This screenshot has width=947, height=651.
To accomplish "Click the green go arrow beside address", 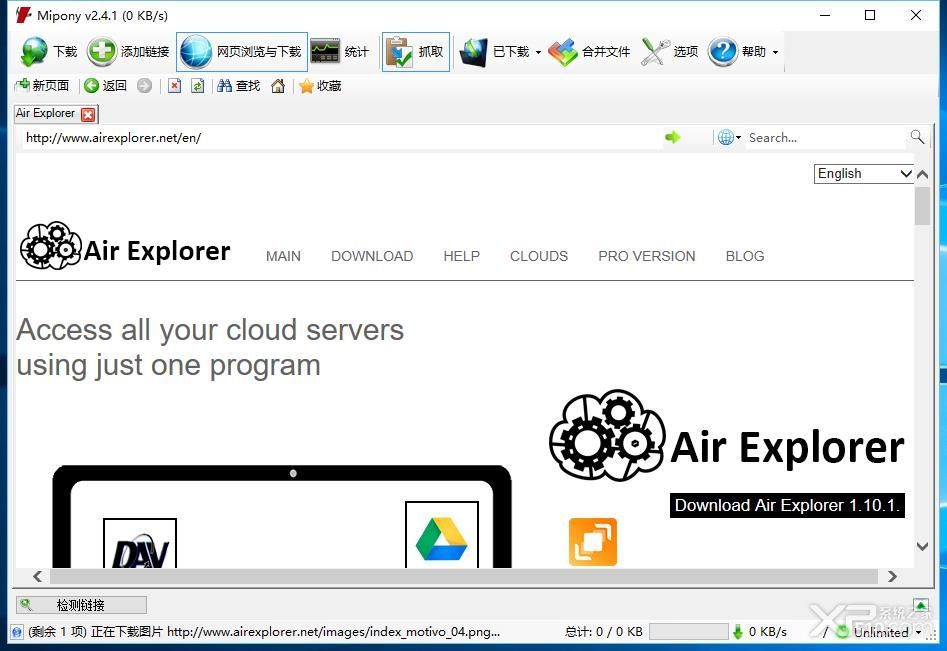I will pyautogui.click(x=672, y=138).
